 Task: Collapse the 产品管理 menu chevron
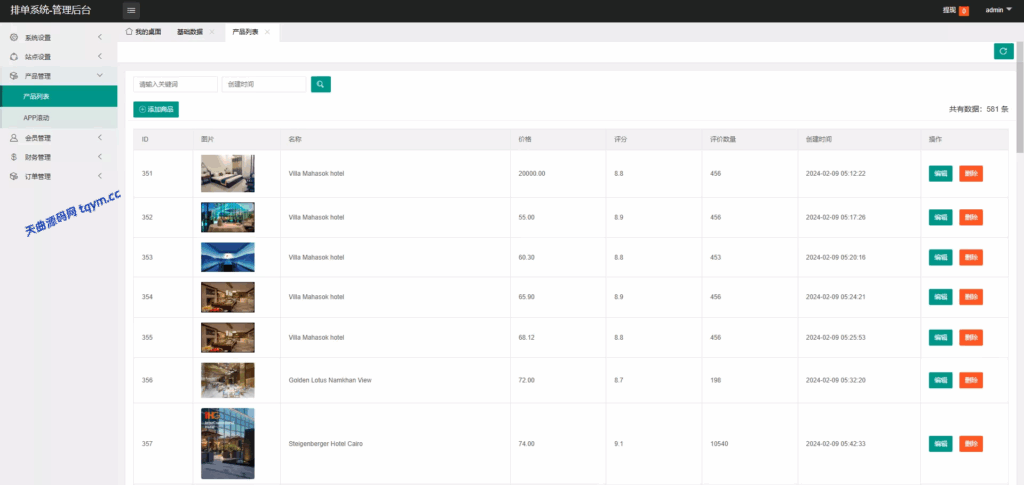coord(100,76)
